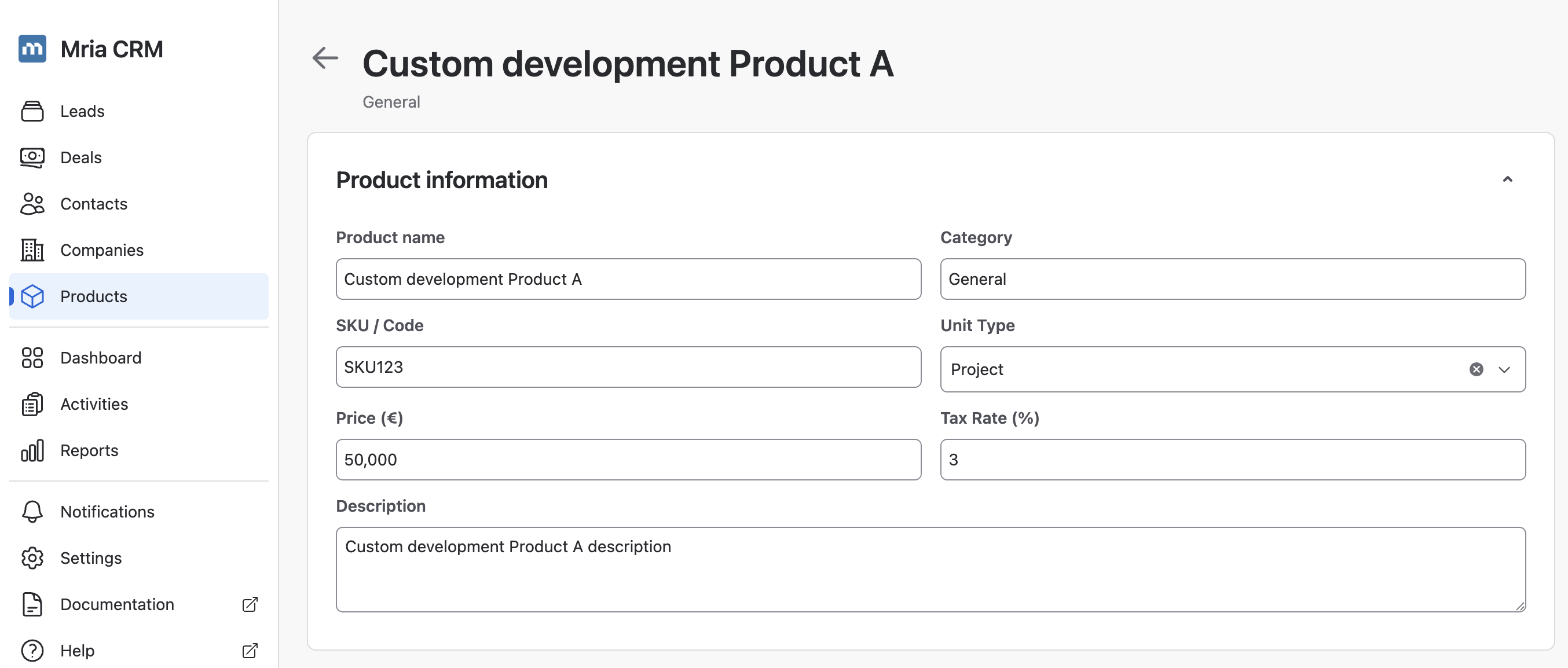1568x668 pixels.
Task: Open Settings from sidebar
Action: tap(139, 558)
